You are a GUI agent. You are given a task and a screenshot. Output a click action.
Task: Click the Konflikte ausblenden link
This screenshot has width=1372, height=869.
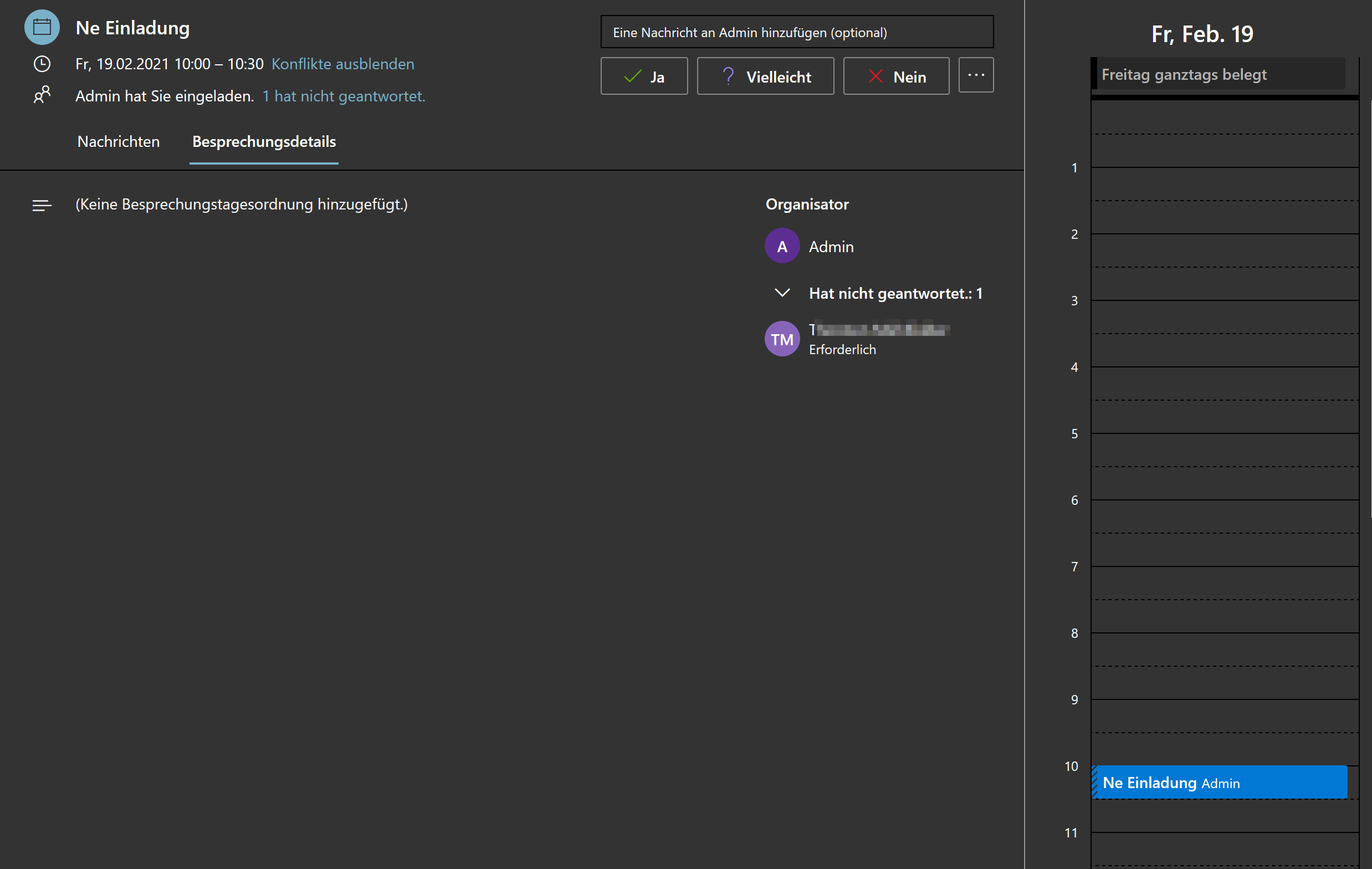pos(342,64)
